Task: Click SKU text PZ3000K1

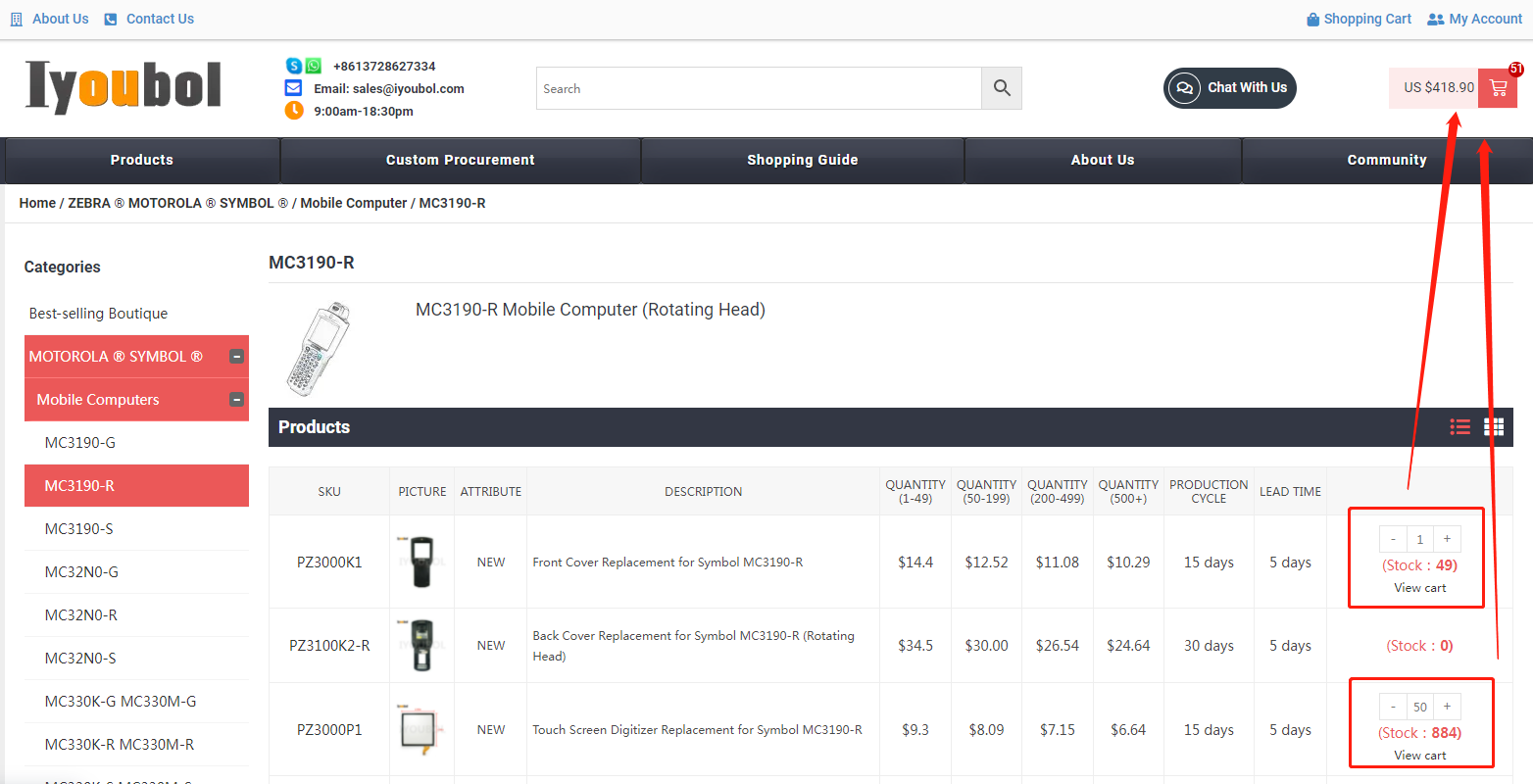Action: 329,563
